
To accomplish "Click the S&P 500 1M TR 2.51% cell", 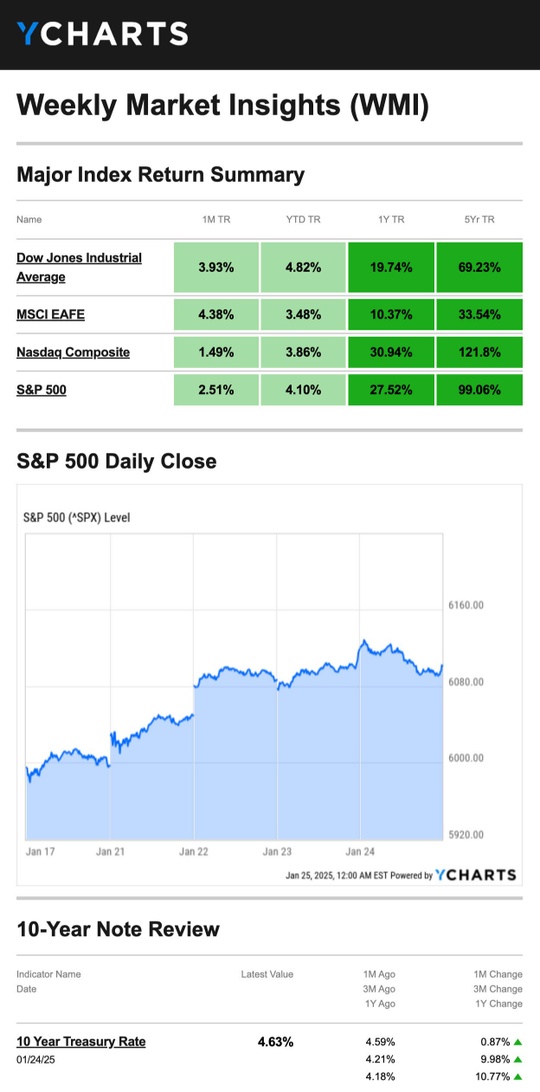I will [x=216, y=390].
